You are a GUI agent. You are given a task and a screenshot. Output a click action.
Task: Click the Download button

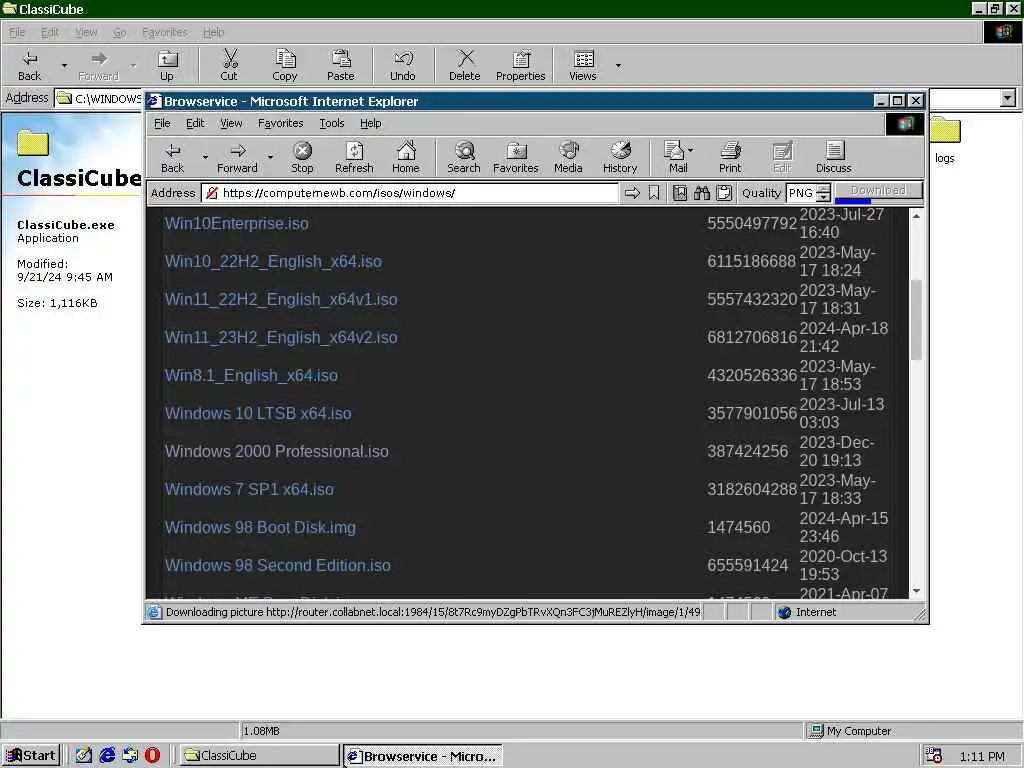tap(878, 191)
